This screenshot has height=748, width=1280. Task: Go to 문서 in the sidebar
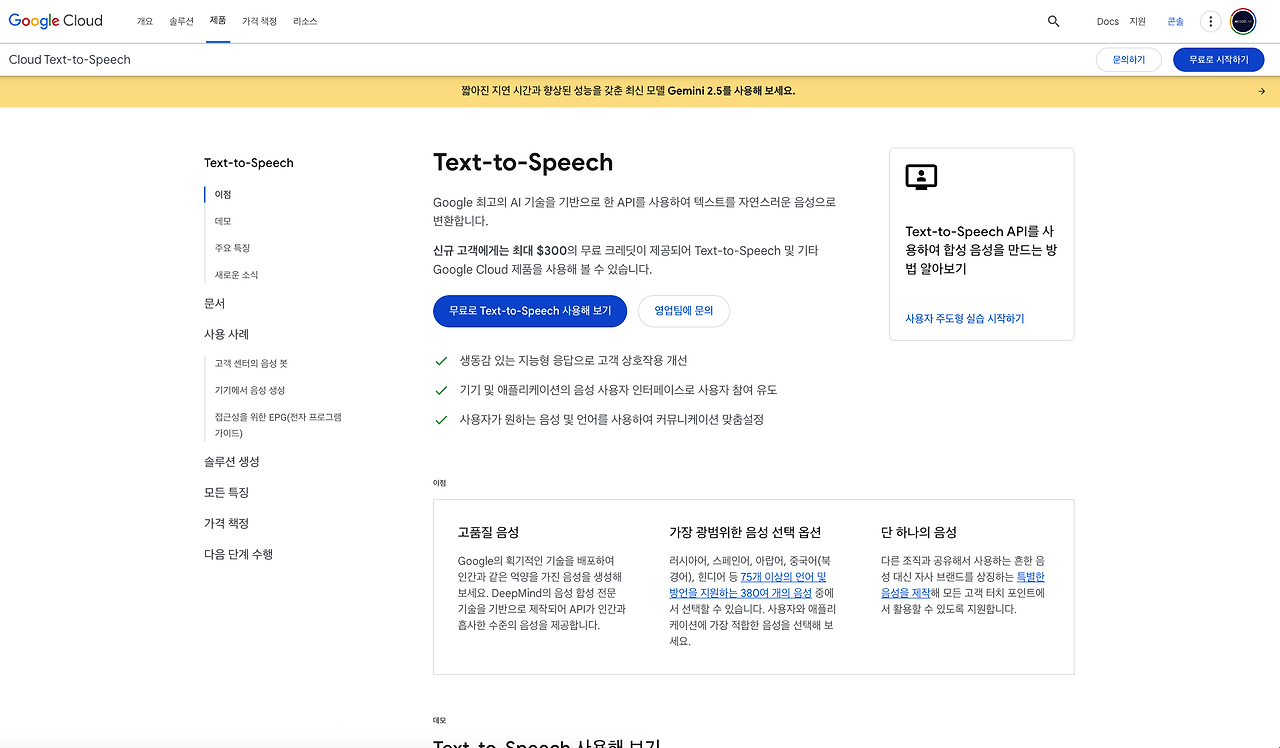tap(215, 304)
